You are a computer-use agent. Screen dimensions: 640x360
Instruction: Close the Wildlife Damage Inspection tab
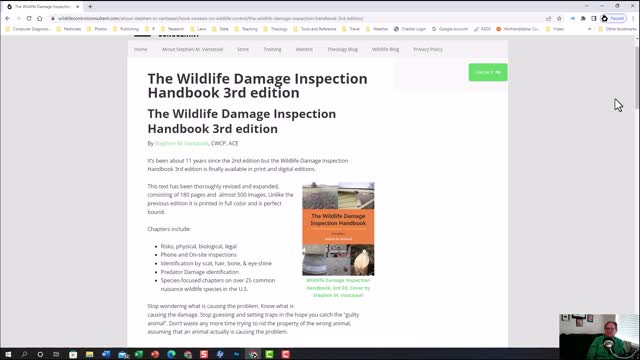point(78,7)
